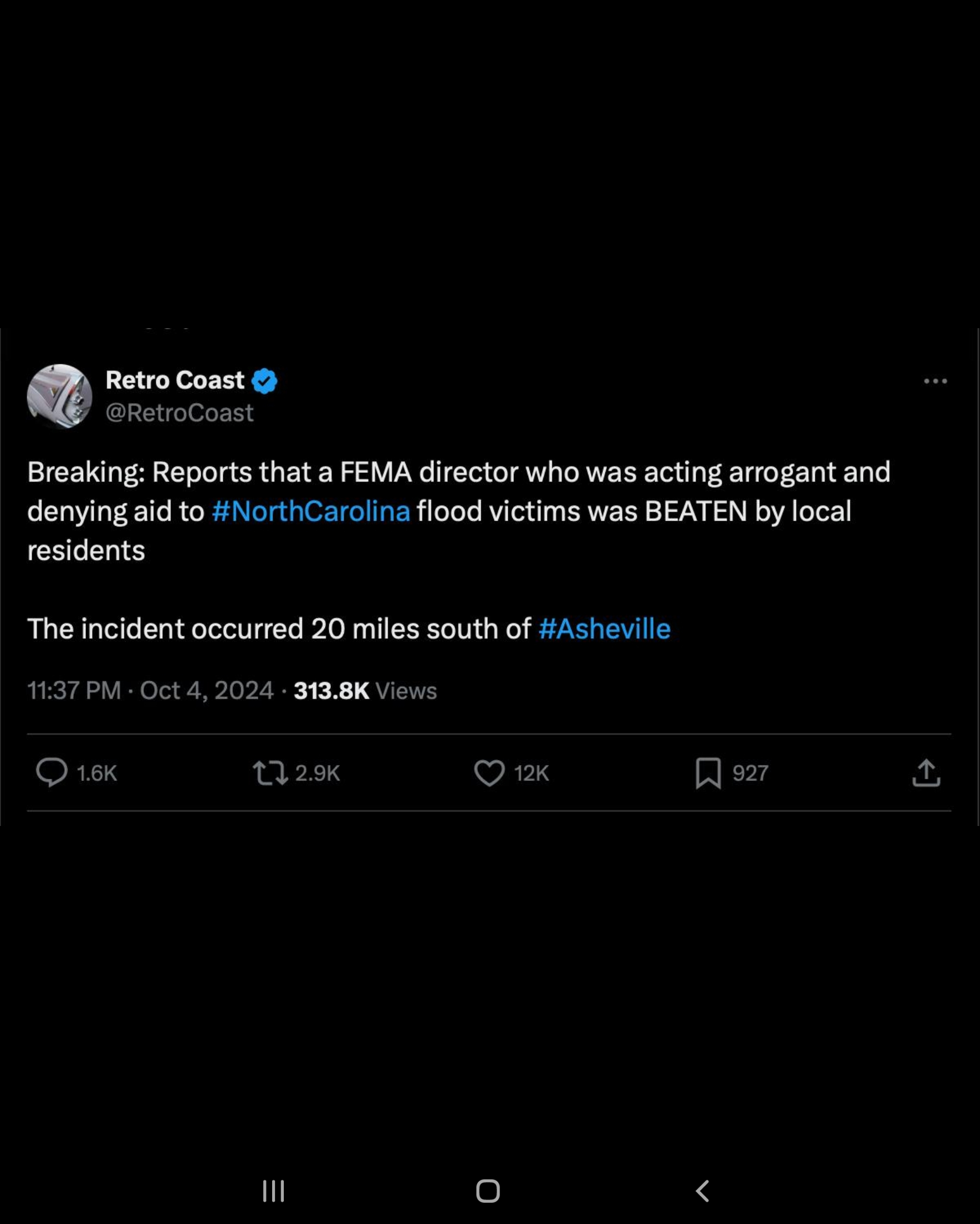Click the blue verified badge
The height and width of the screenshot is (1224, 980).
click(x=264, y=380)
